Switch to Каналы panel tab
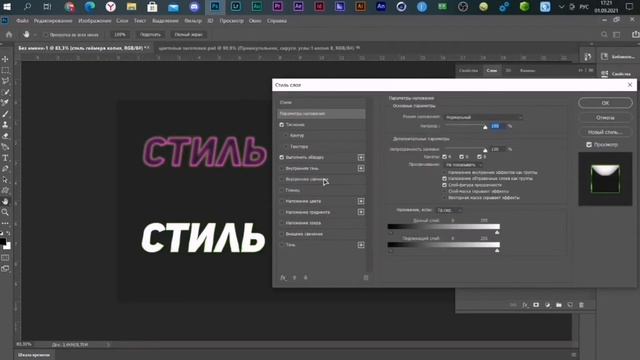640x360 pixels. 527,71
